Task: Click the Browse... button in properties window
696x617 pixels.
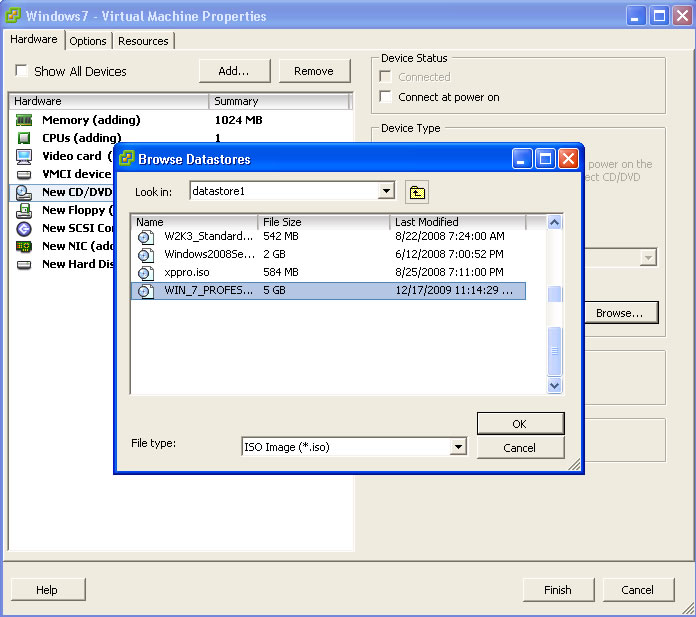Action: 620,313
